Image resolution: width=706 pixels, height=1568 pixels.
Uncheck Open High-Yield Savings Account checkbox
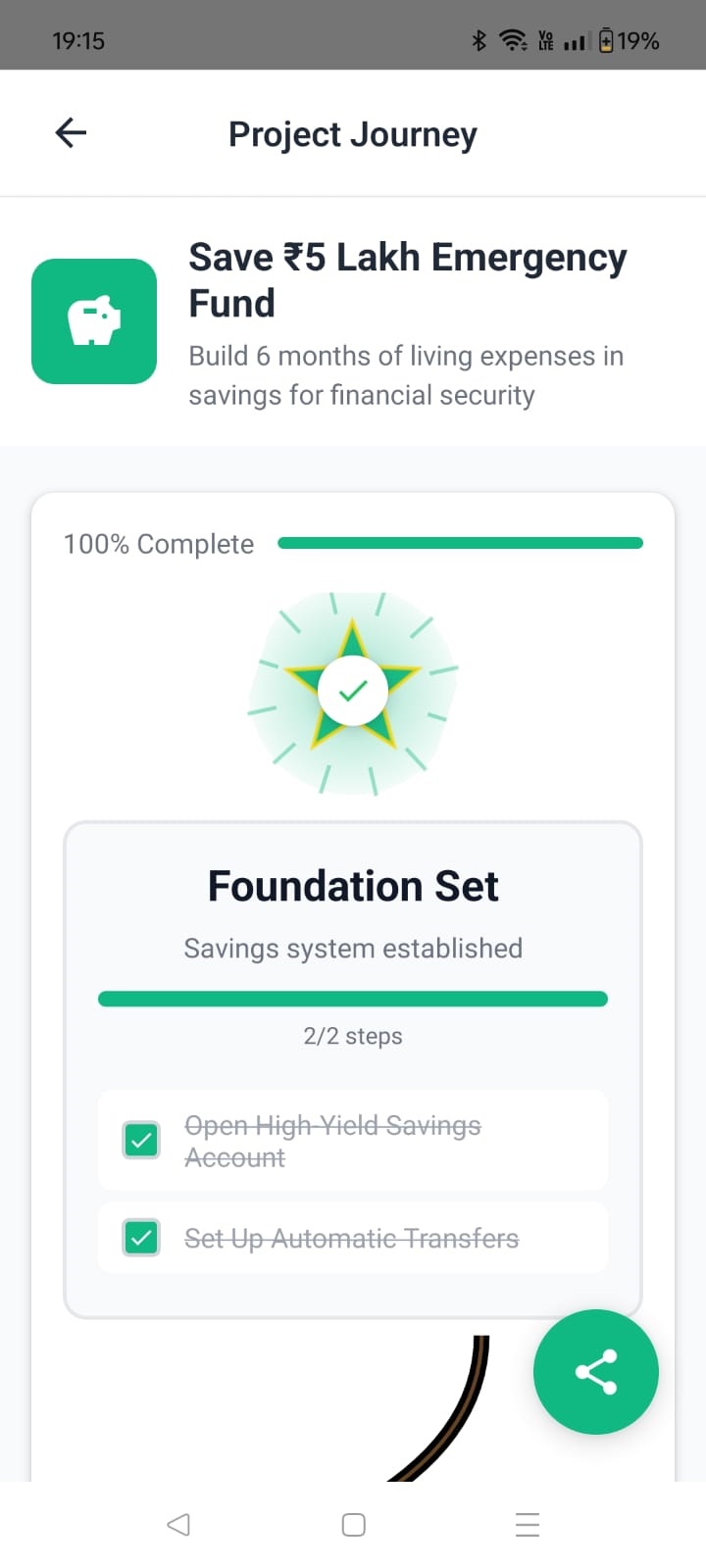(x=142, y=1141)
